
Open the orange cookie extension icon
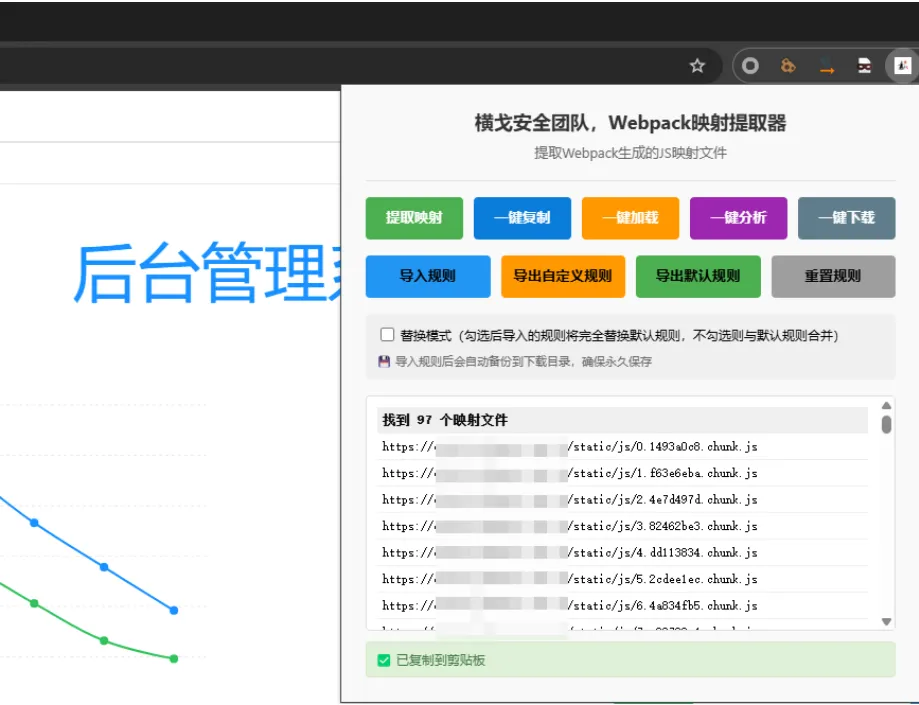(x=788, y=66)
